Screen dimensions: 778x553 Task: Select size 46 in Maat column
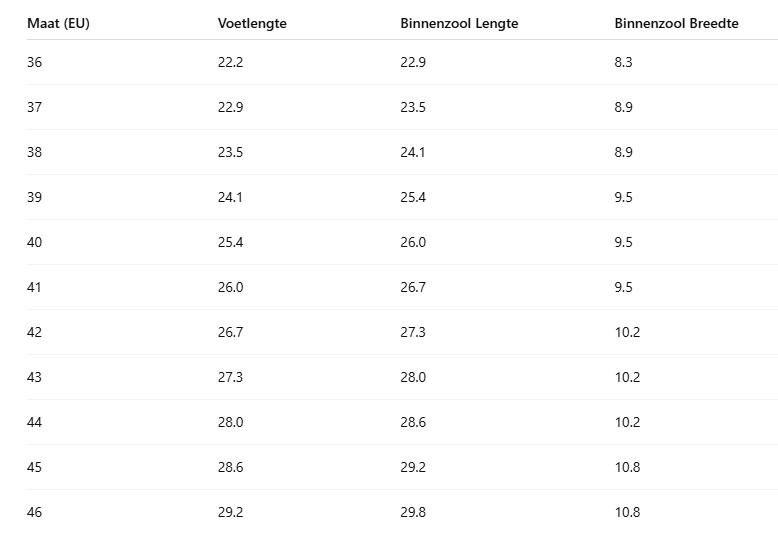(x=35, y=512)
